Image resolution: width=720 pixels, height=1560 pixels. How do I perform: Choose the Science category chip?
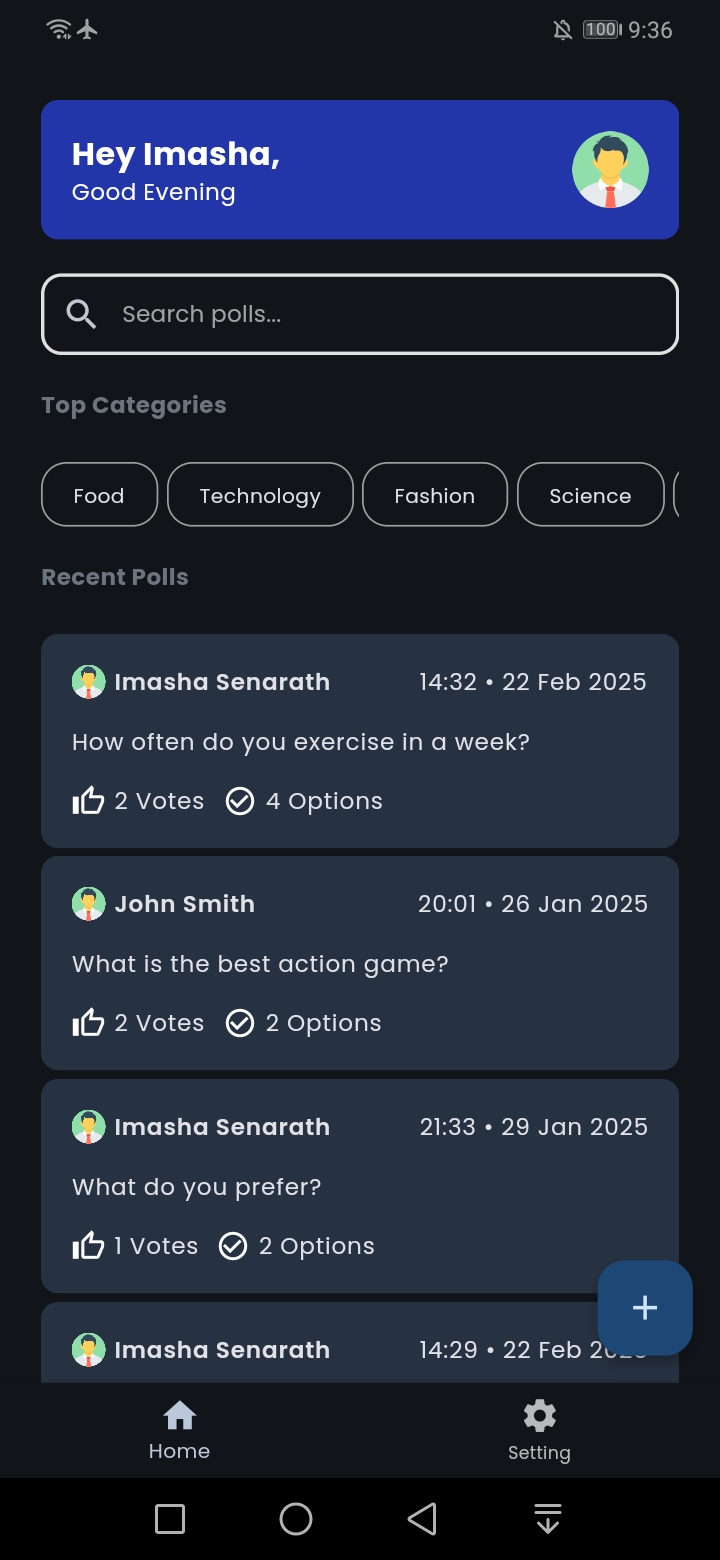click(x=590, y=495)
